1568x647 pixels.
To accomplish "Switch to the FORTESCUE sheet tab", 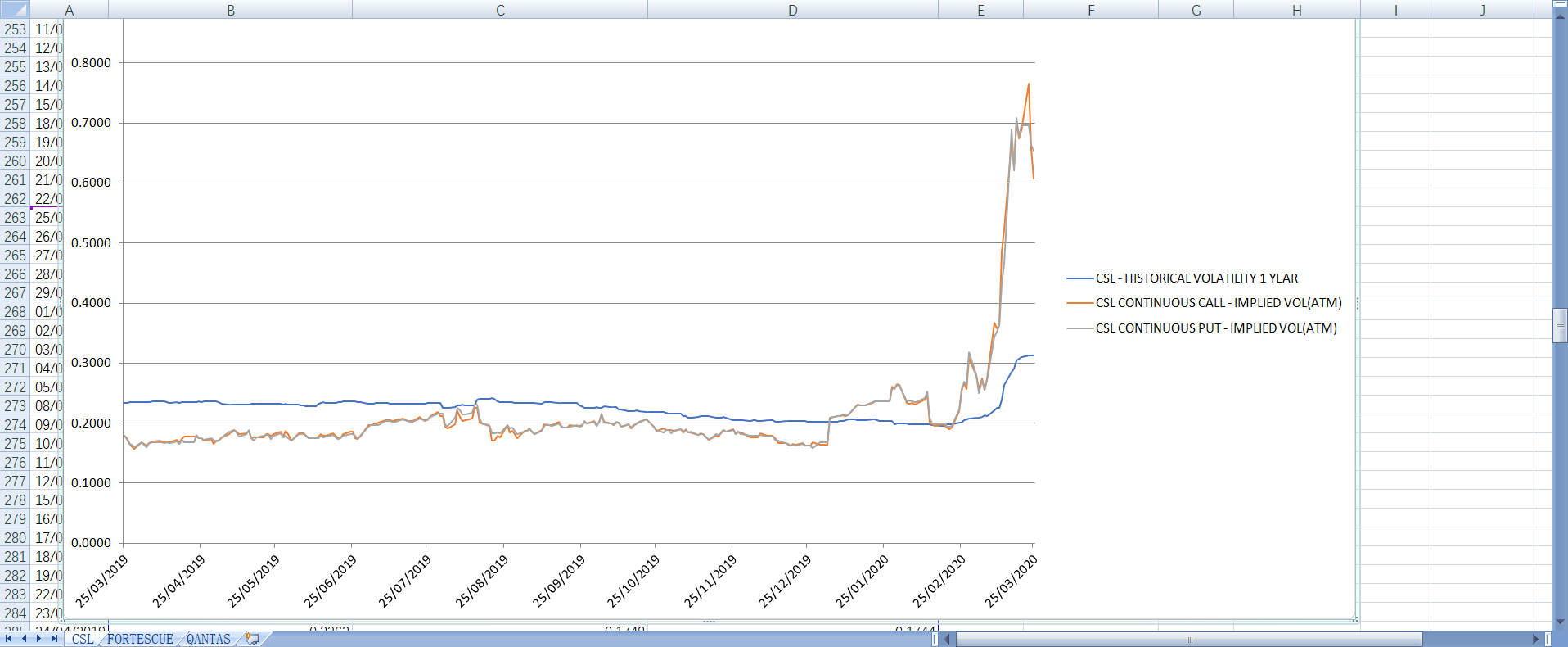I will [x=140, y=639].
